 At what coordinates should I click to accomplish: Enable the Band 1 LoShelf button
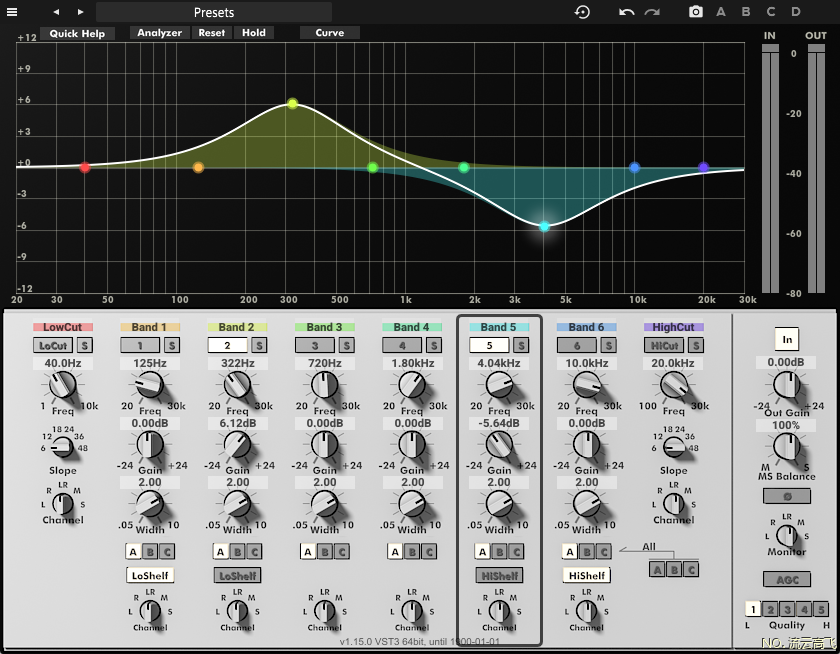150,575
